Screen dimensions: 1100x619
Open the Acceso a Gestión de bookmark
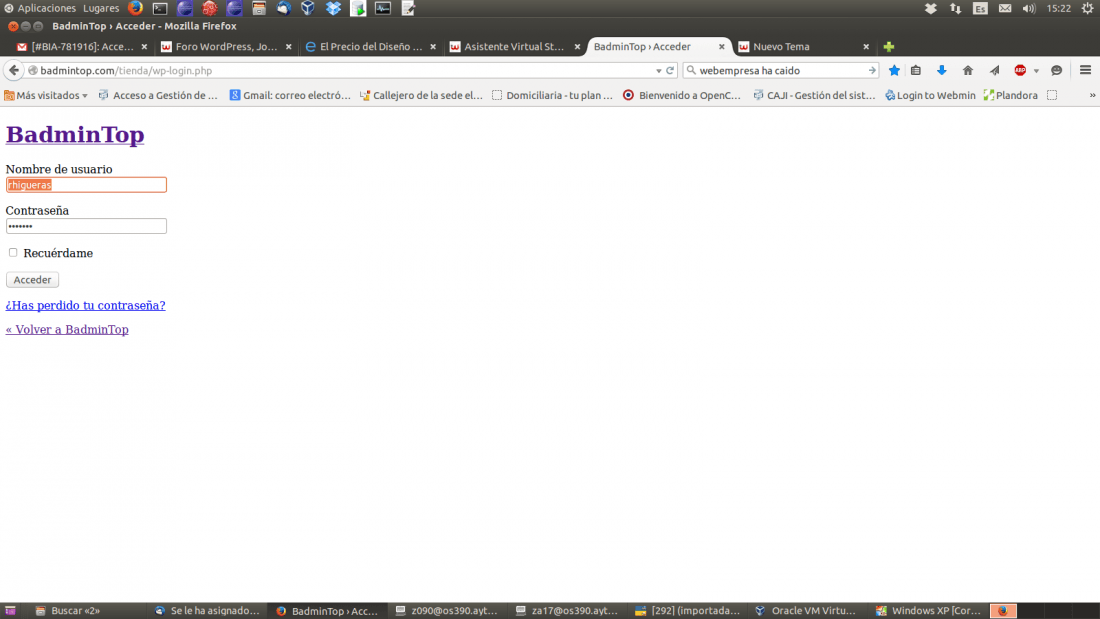point(159,95)
